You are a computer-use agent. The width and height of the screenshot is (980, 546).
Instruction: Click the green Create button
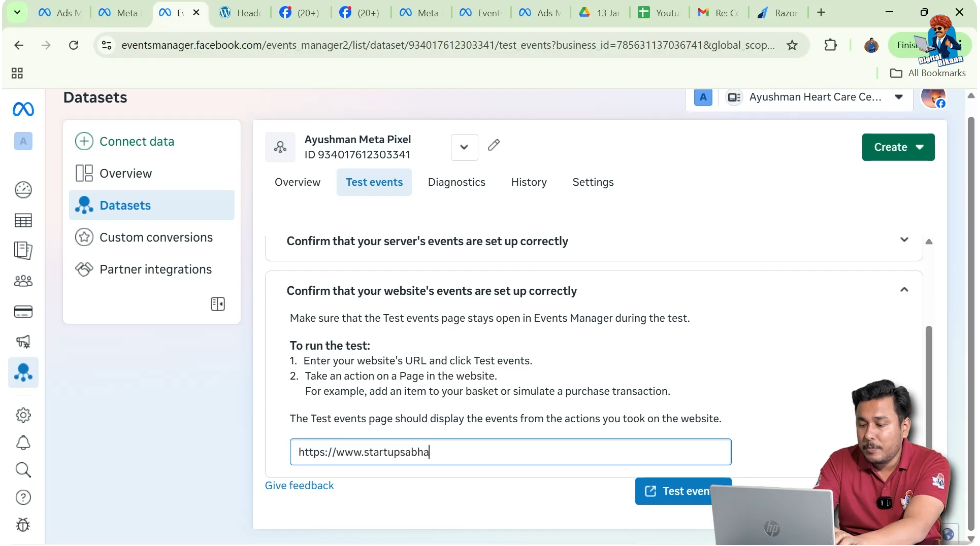(x=898, y=147)
